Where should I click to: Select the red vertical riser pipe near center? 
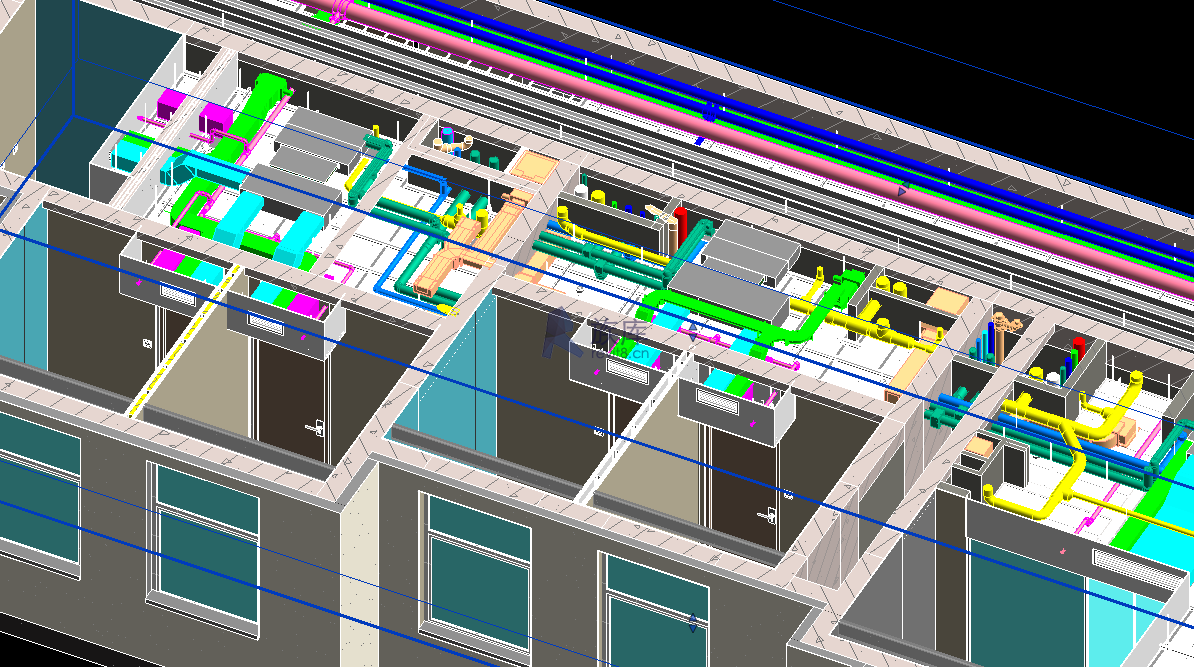click(681, 226)
